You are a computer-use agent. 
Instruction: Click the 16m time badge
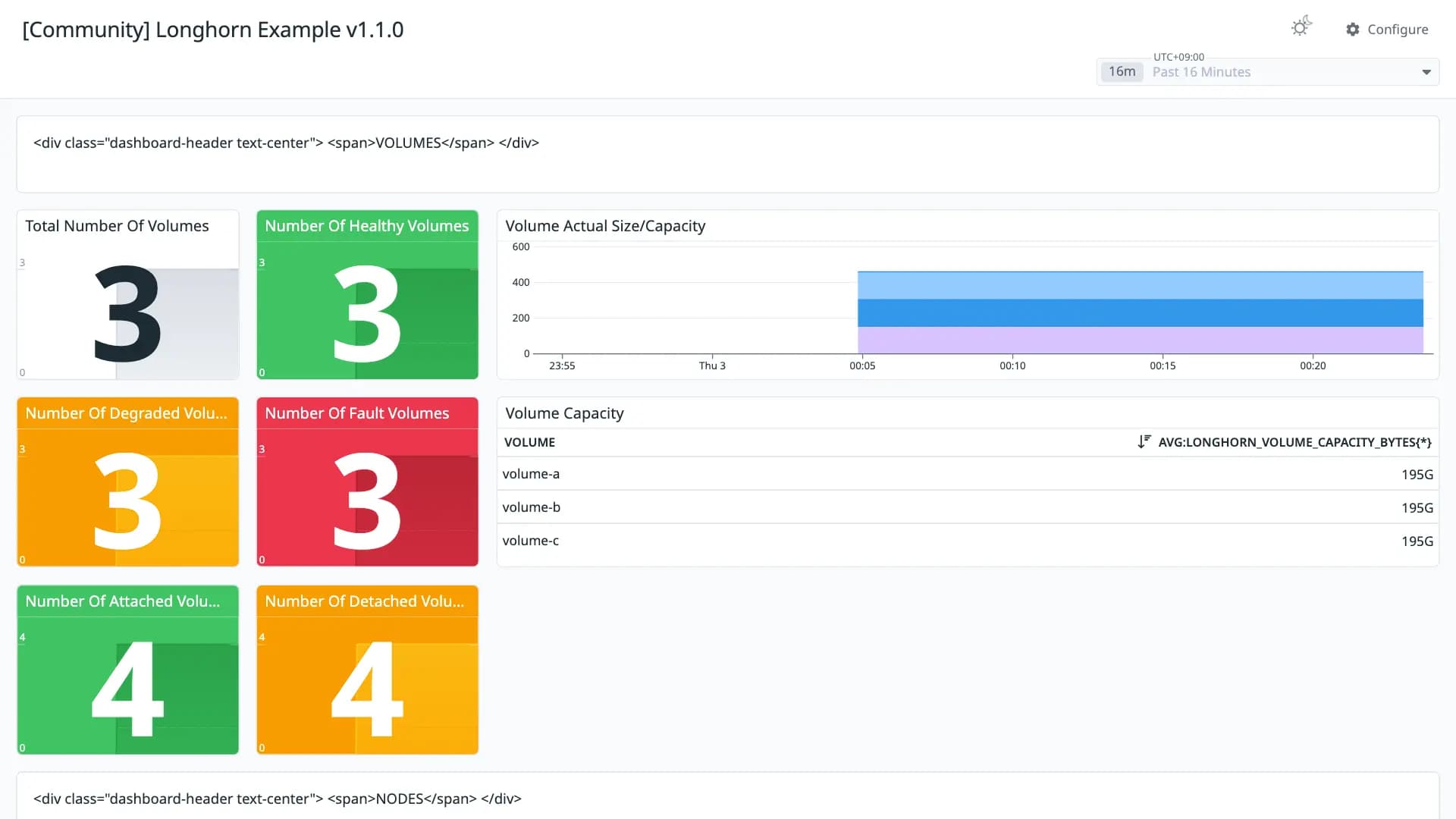tap(1122, 71)
